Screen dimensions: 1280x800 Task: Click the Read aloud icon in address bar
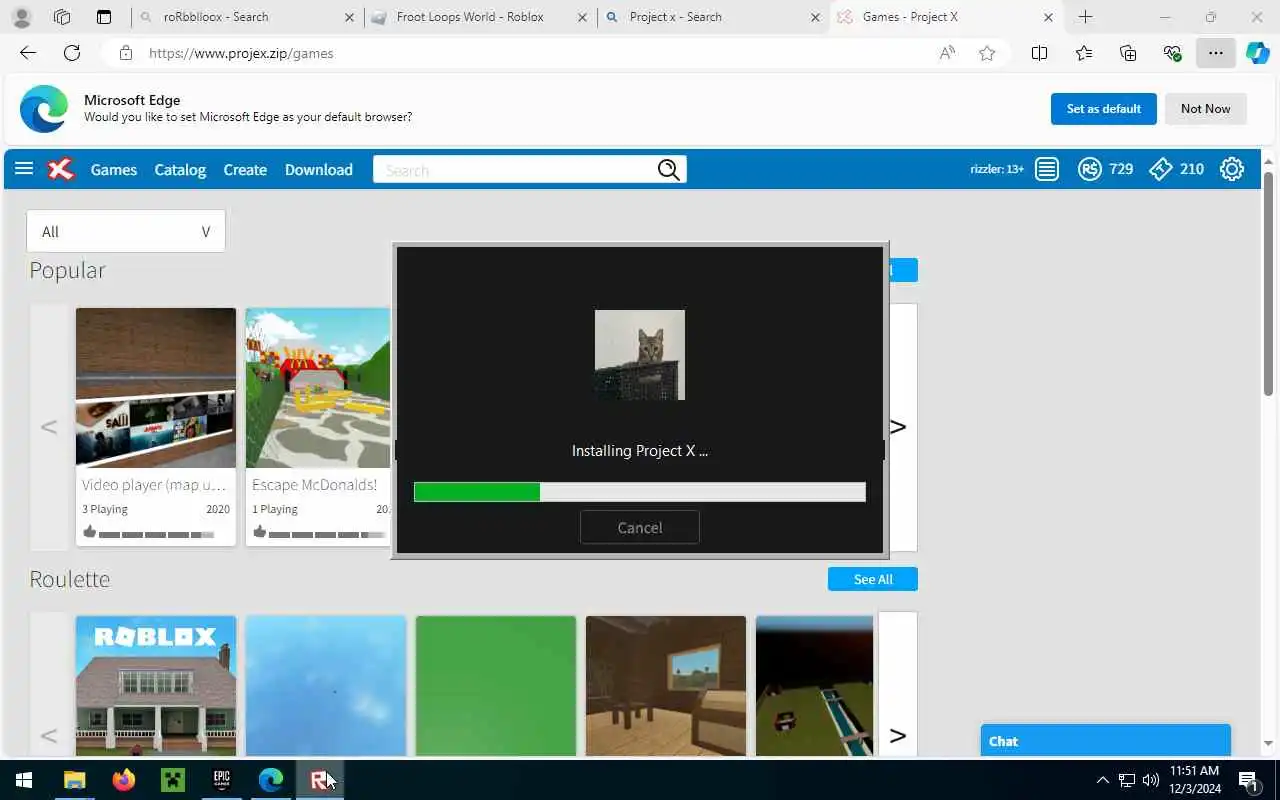point(947,53)
